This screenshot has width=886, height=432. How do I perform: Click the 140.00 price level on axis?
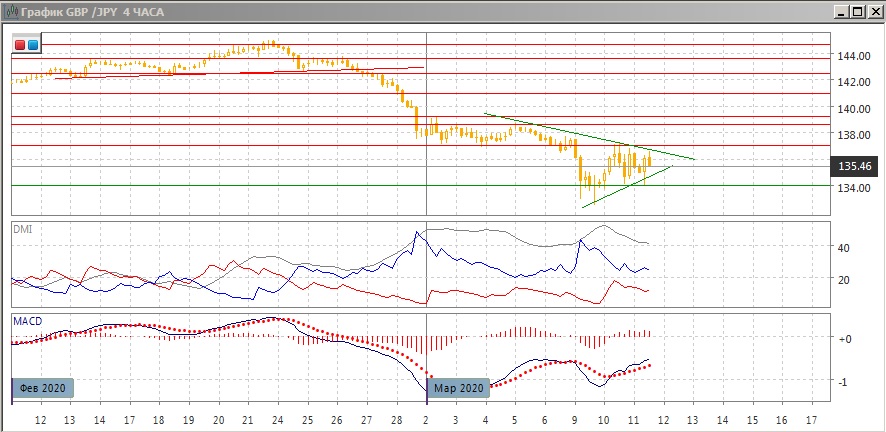coord(851,109)
